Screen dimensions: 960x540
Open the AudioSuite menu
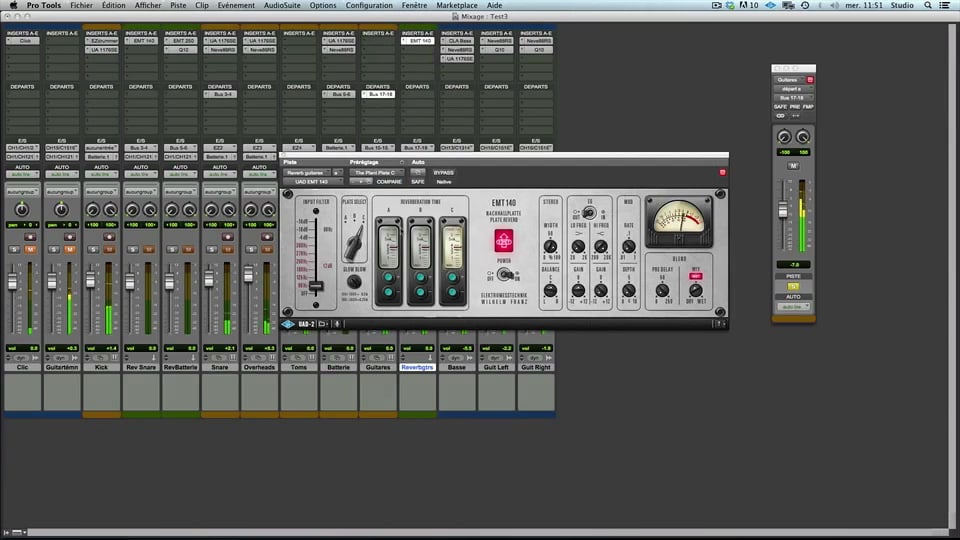pos(282,5)
